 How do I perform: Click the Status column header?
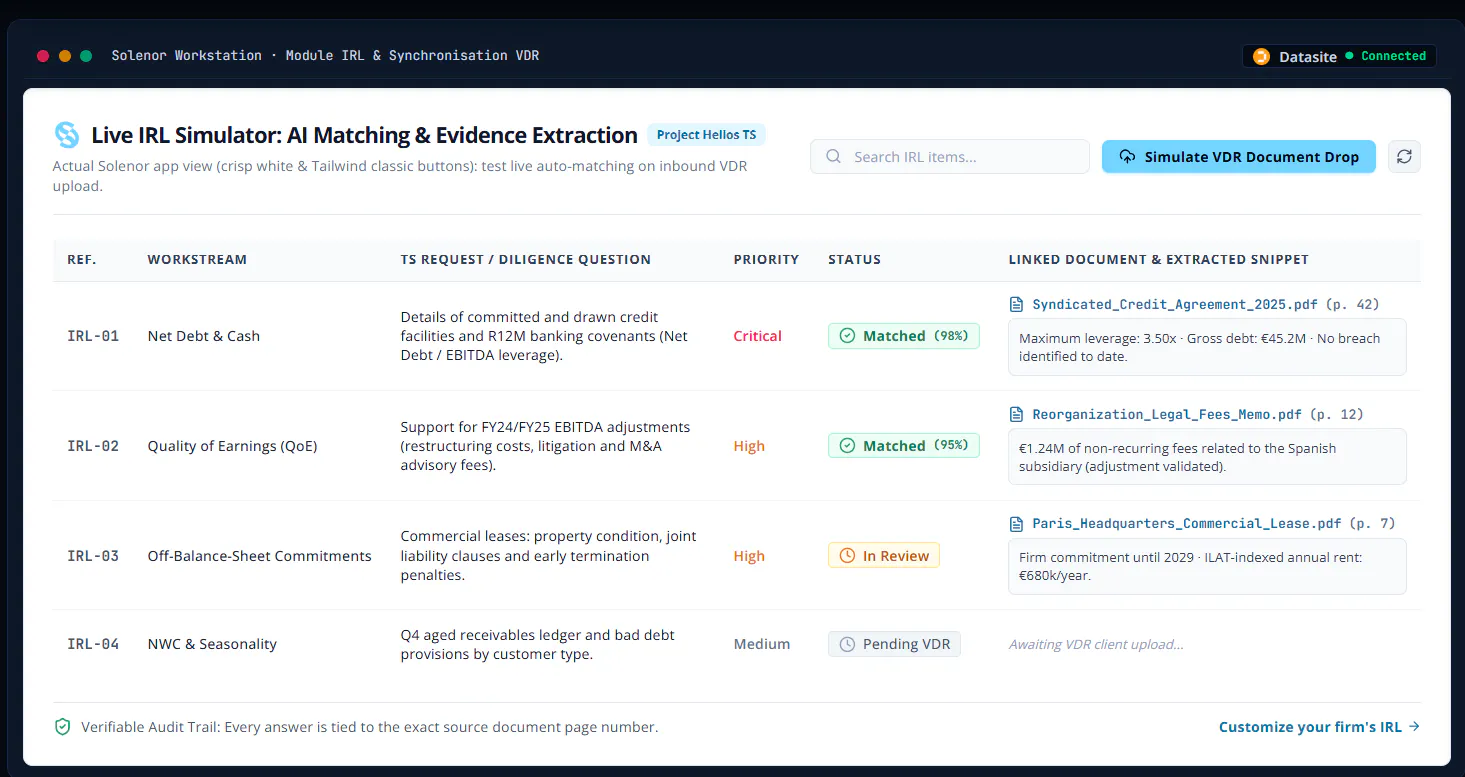(x=854, y=259)
